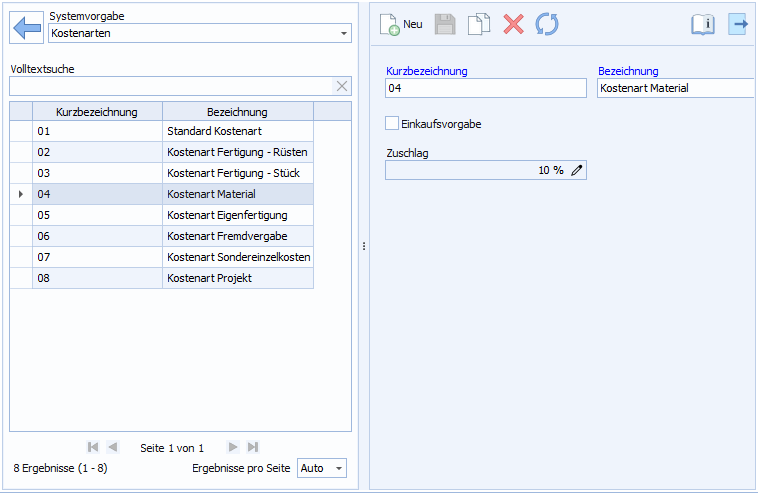Image resolution: width=758 pixels, height=494 pixels.
Task: Open the info book icon
Action: point(703,24)
